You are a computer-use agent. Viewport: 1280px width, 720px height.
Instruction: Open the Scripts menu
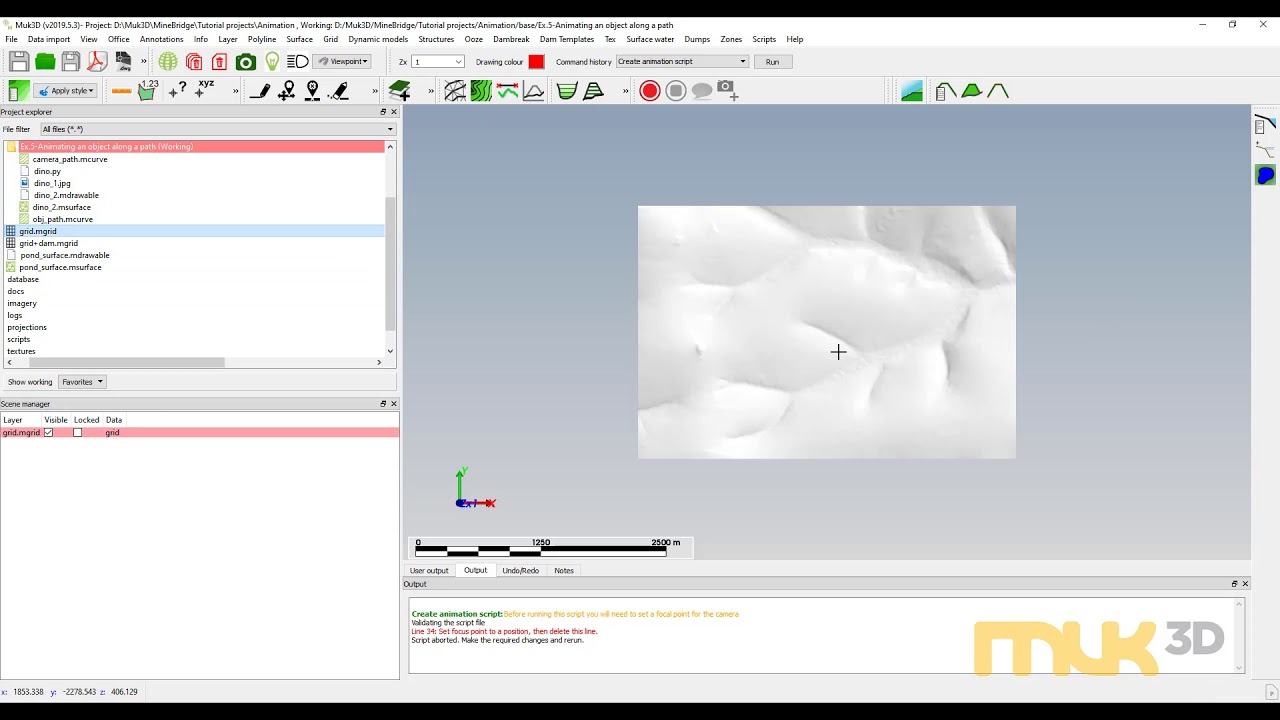pyautogui.click(x=764, y=39)
